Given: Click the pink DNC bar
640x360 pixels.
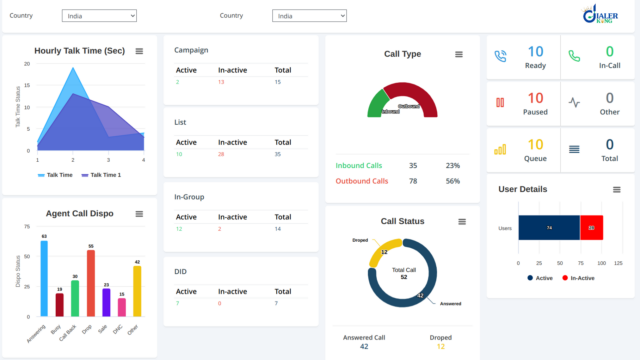Looking at the screenshot, I should [x=122, y=307].
